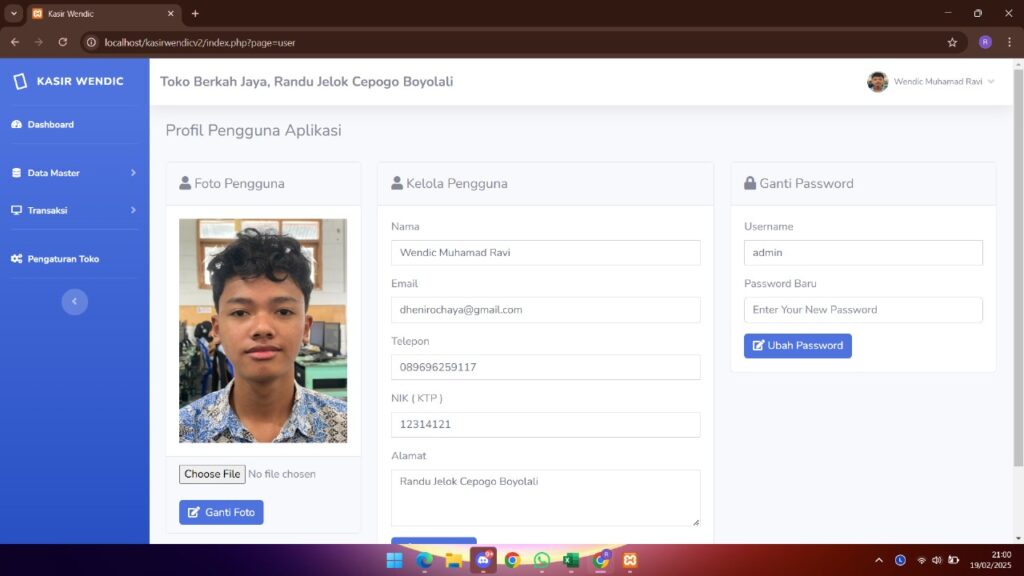Image resolution: width=1024 pixels, height=576 pixels.
Task: Reload the page with refresh icon
Action: coord(63,42)
